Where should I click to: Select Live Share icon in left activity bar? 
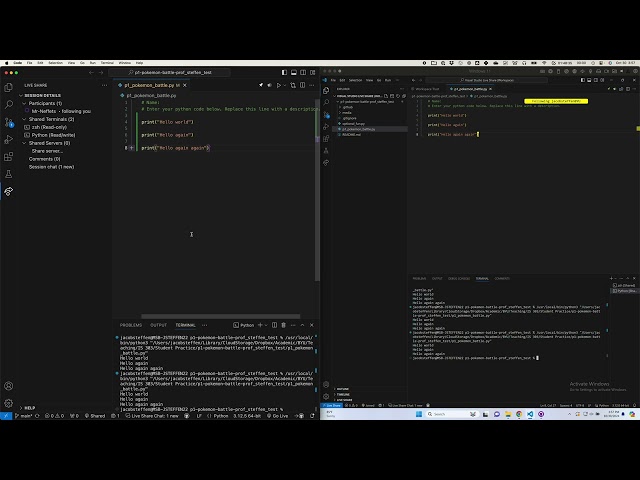click(x=8, y=191)
